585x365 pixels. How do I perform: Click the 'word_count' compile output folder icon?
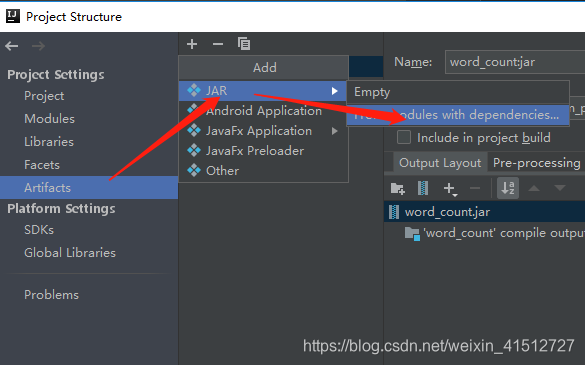click(x=412, y=234)
